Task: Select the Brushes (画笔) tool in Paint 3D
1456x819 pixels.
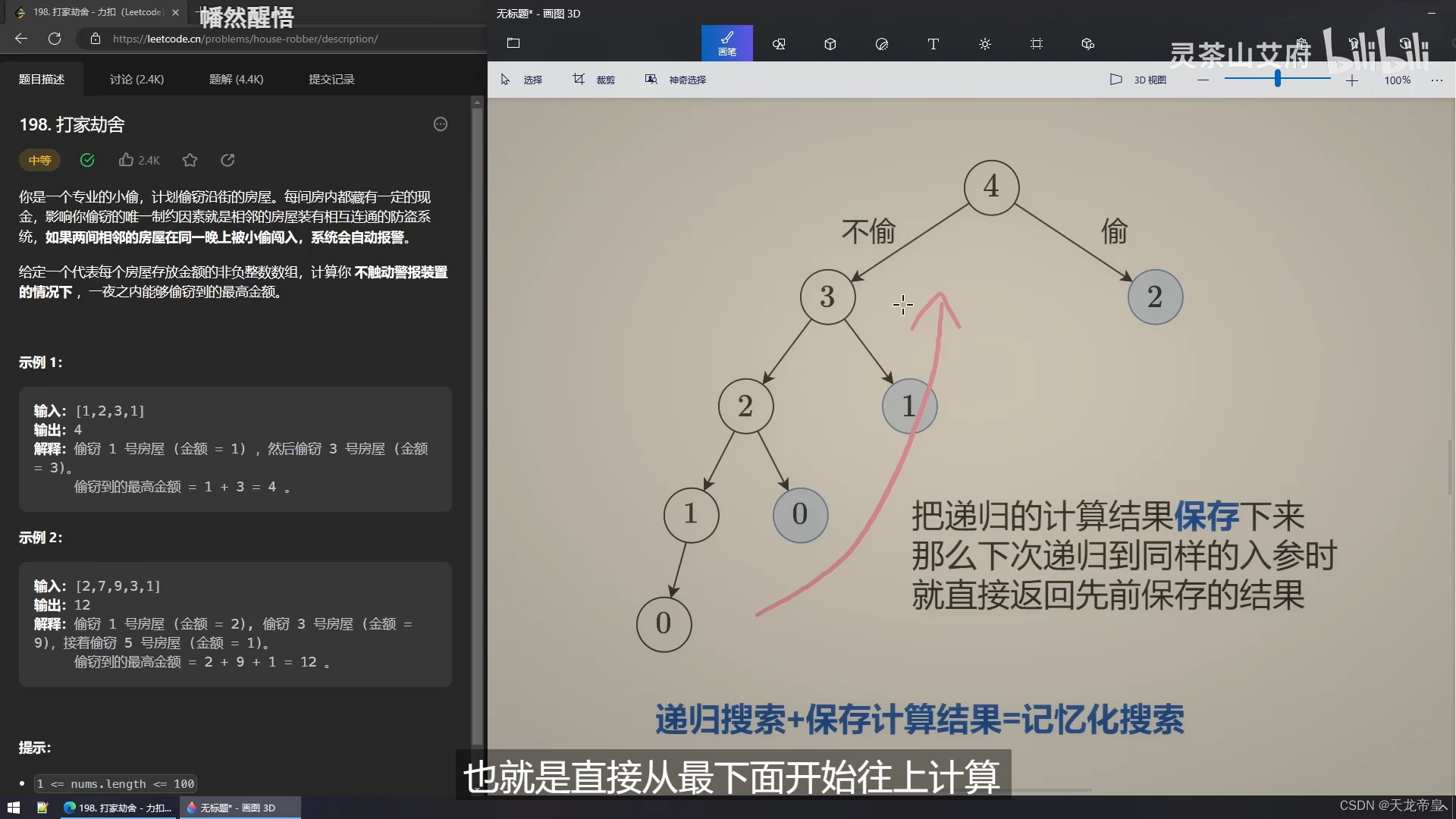Action: click(726, 43)
